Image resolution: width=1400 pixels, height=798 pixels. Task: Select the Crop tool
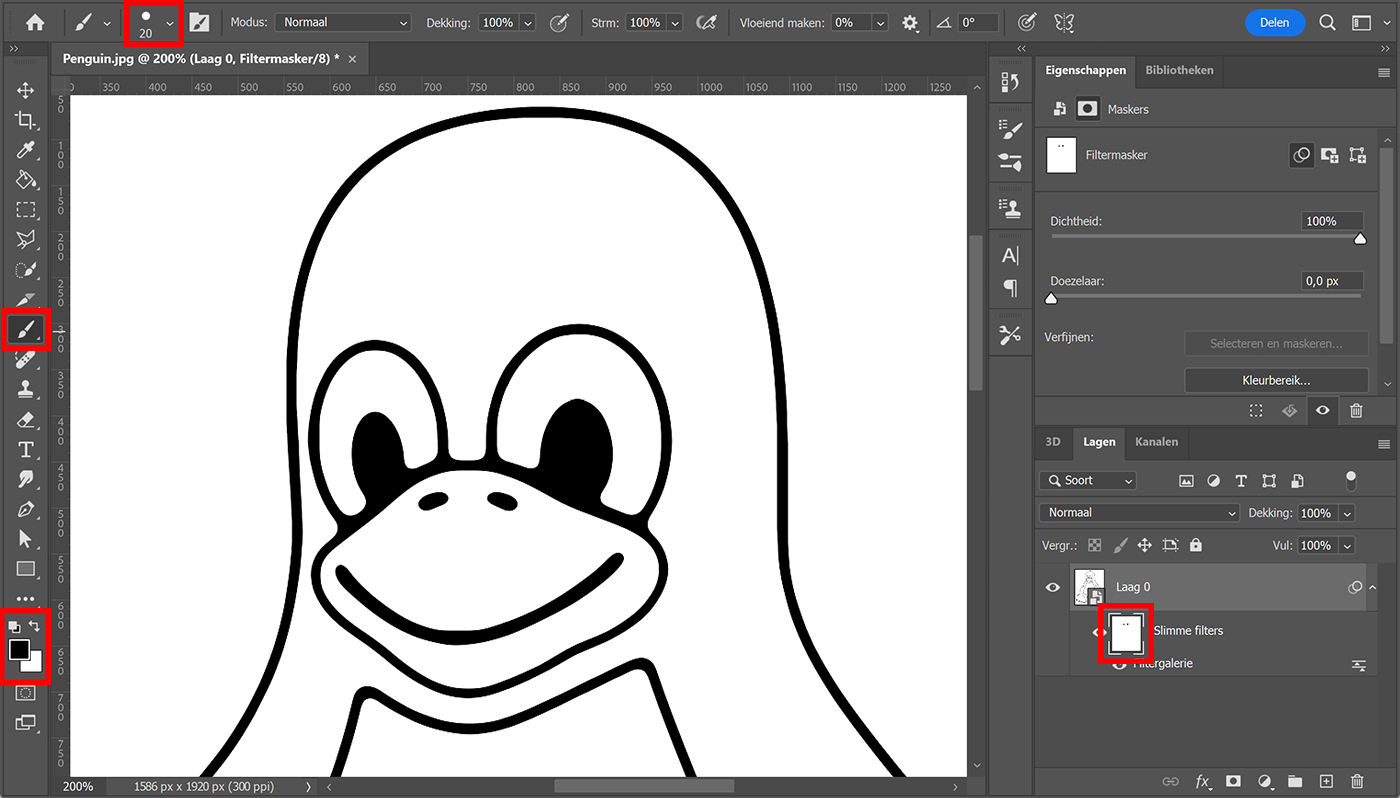[x=27, y=119]
